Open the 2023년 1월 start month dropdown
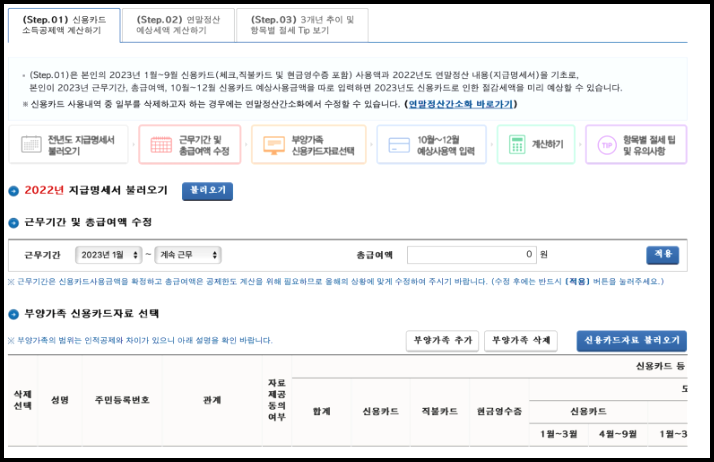 [109, 255]
